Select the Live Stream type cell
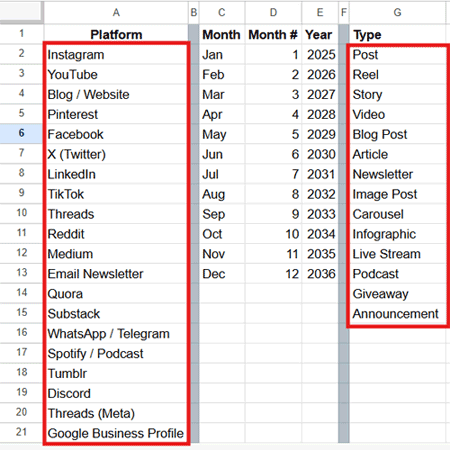 [397, 253]
